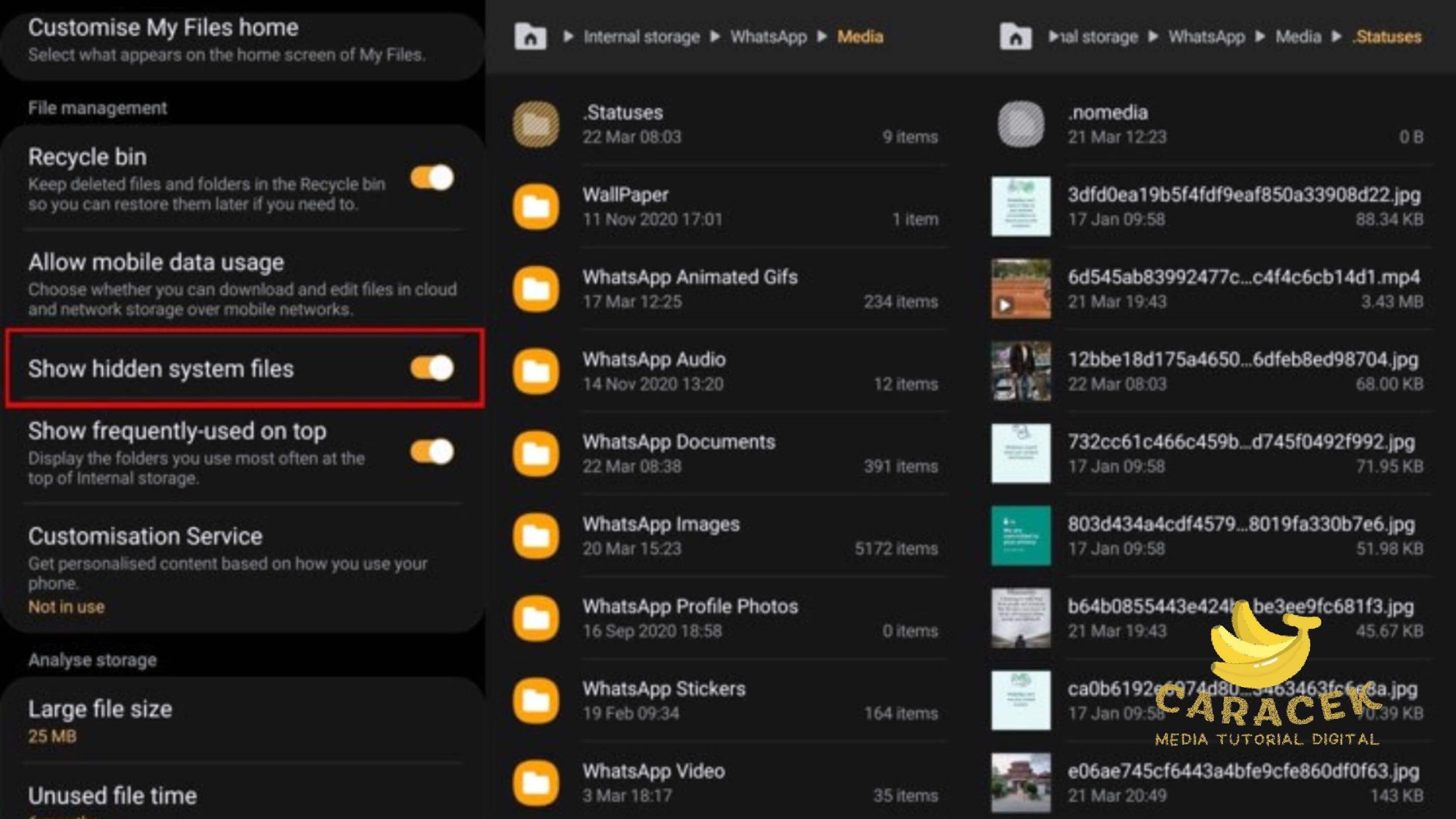
Task: Click the home icon in the .Statuses breadcrumb
Action: (1015, 37)
